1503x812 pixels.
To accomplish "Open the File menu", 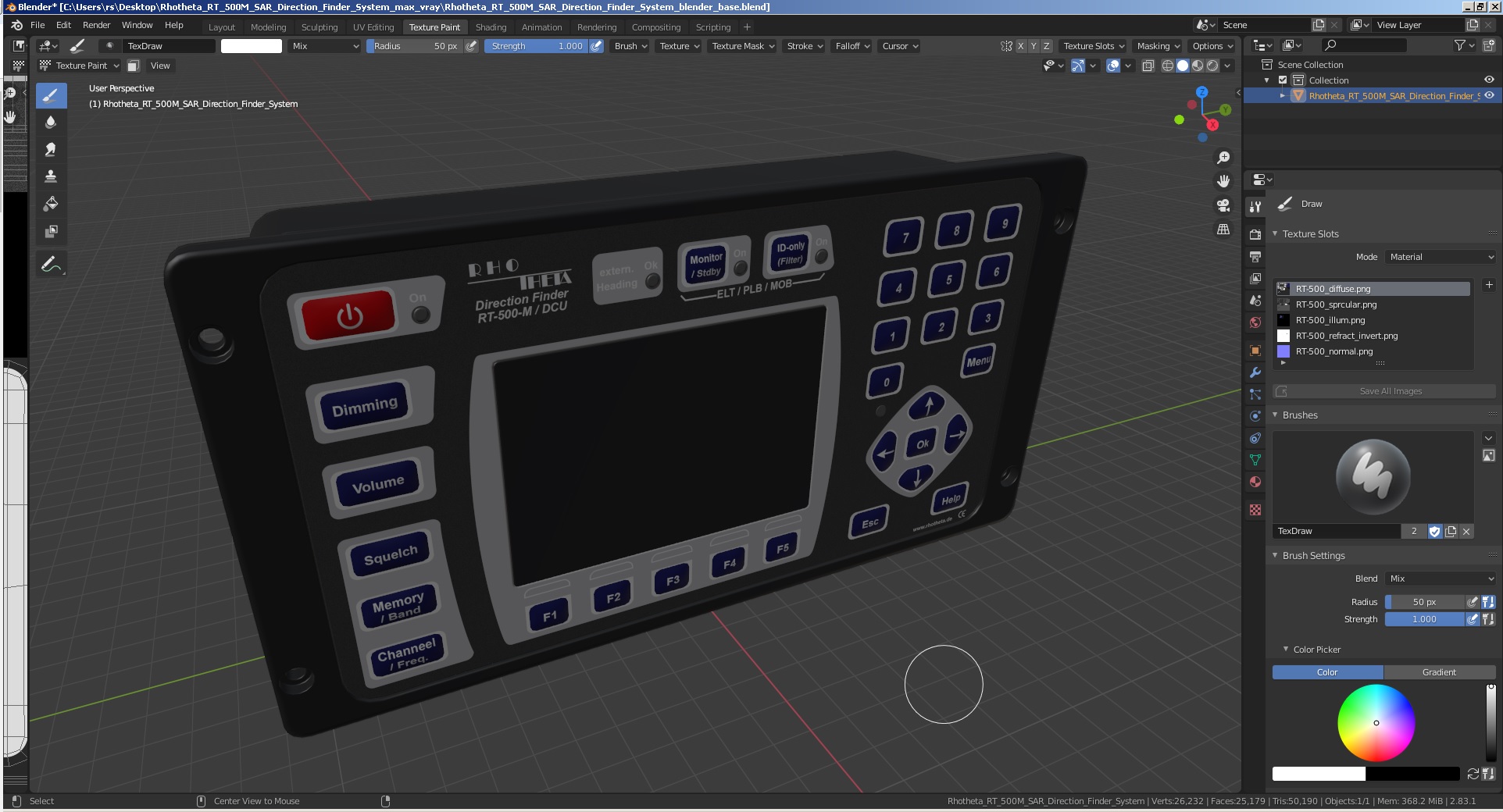I will click(37, 25).
